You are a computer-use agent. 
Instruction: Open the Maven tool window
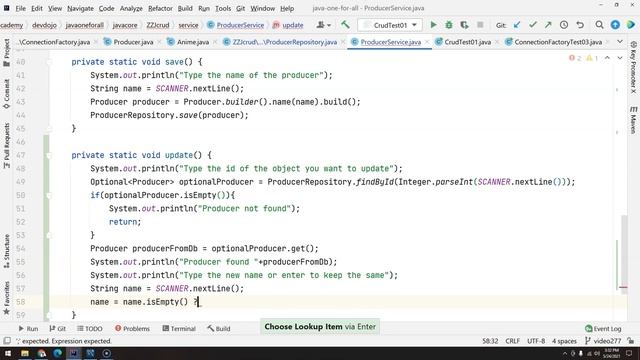[633, 120]
